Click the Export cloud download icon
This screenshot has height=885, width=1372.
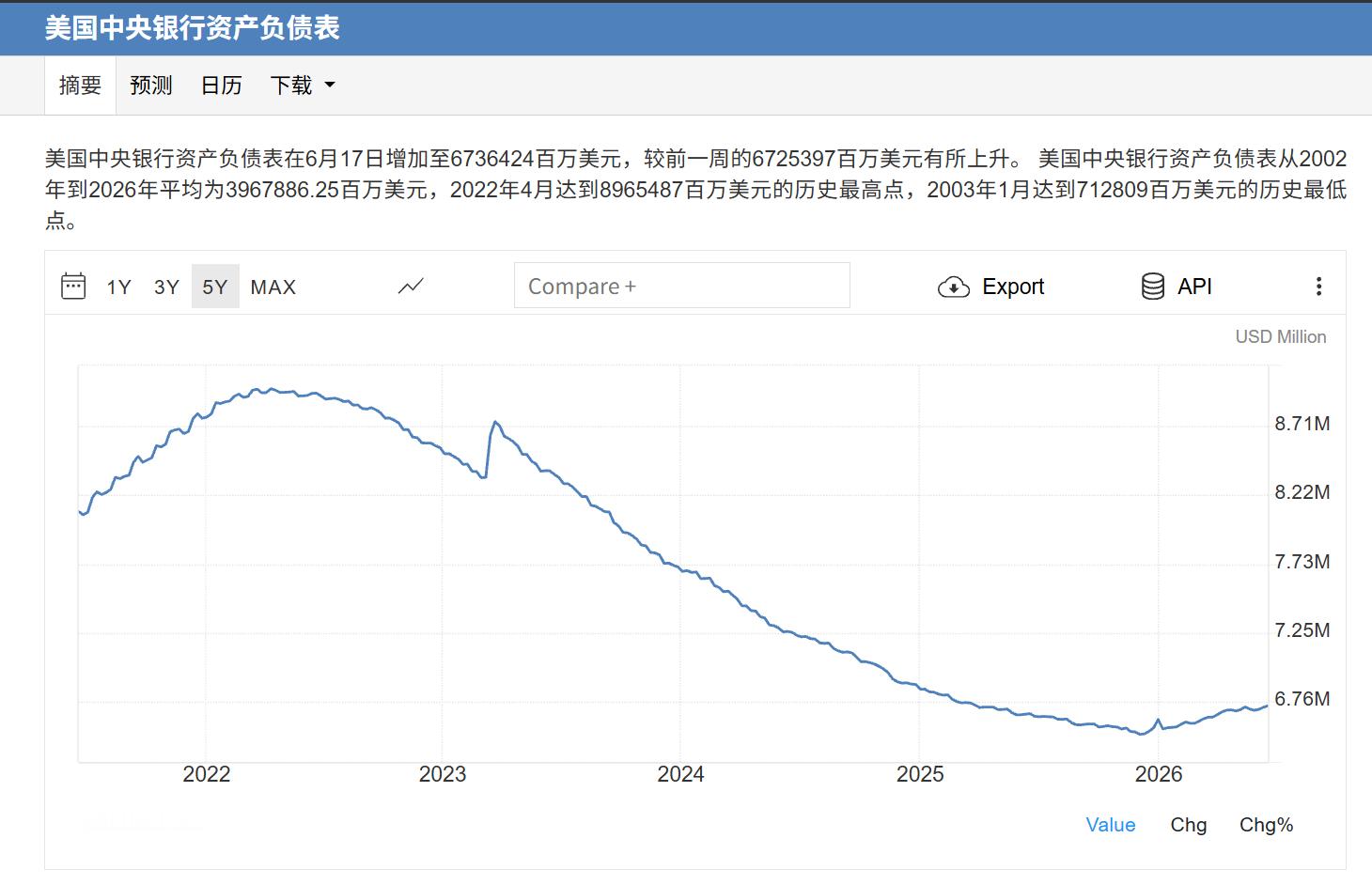click(954, 287)
